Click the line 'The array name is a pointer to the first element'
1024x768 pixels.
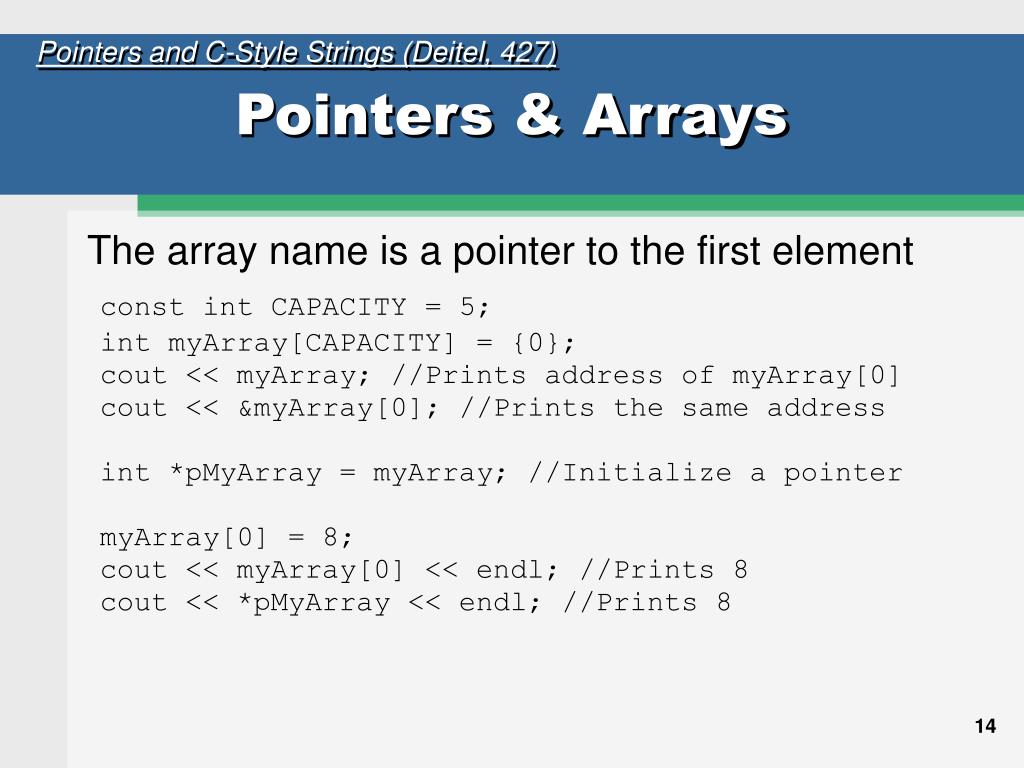pos(500,251)
